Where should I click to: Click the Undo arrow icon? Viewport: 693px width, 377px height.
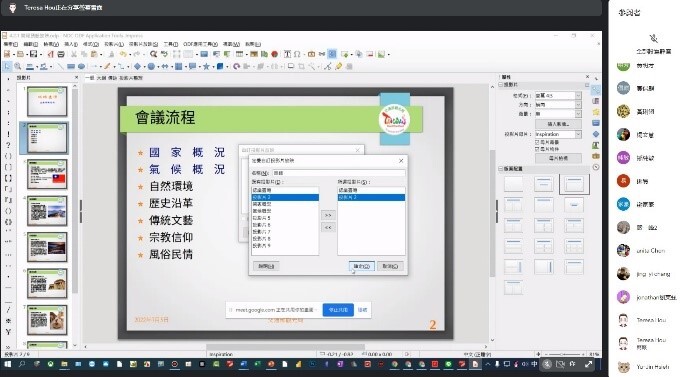123,54
